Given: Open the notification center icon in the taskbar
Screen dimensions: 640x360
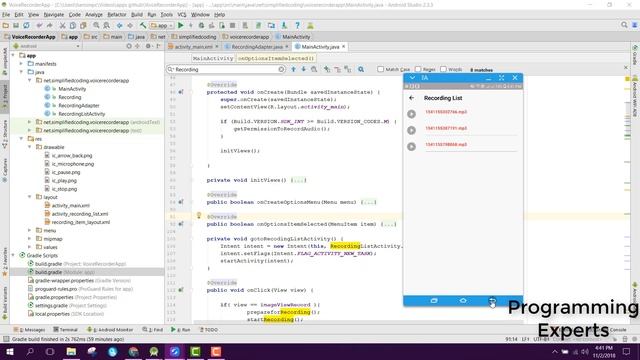Looking at the screenshot, I should [x=627, y=351].
